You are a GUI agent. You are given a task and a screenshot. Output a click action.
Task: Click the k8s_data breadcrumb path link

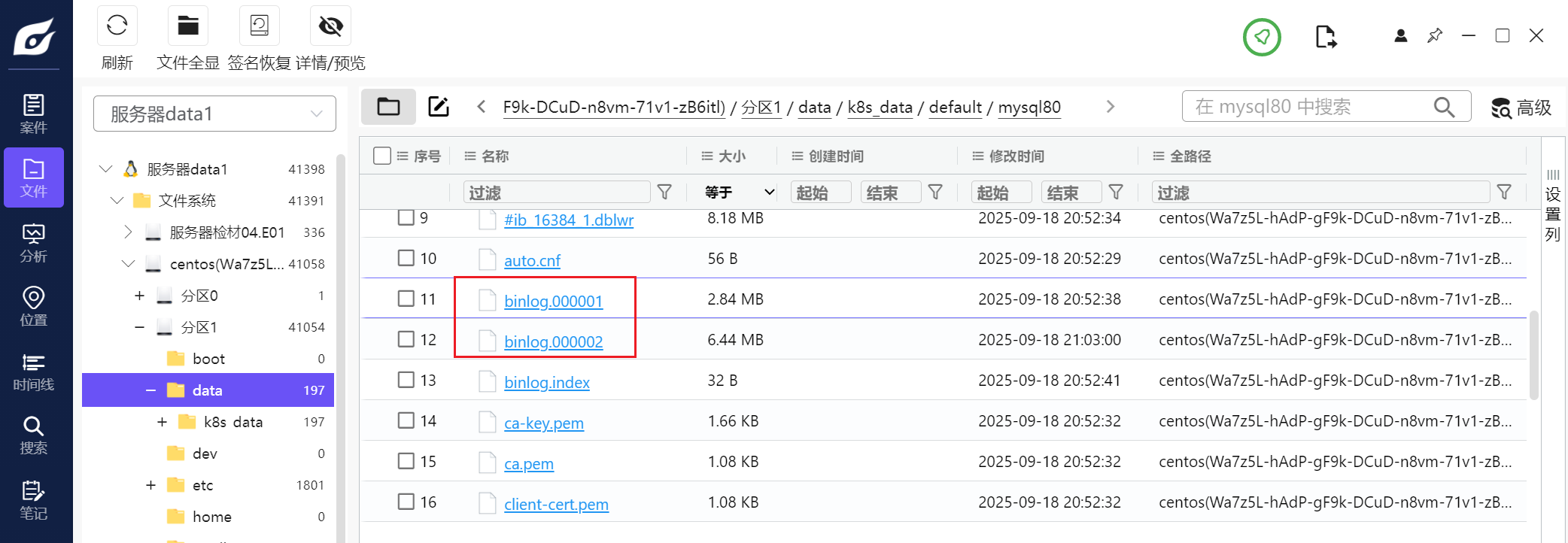click(x=880, y=108)
